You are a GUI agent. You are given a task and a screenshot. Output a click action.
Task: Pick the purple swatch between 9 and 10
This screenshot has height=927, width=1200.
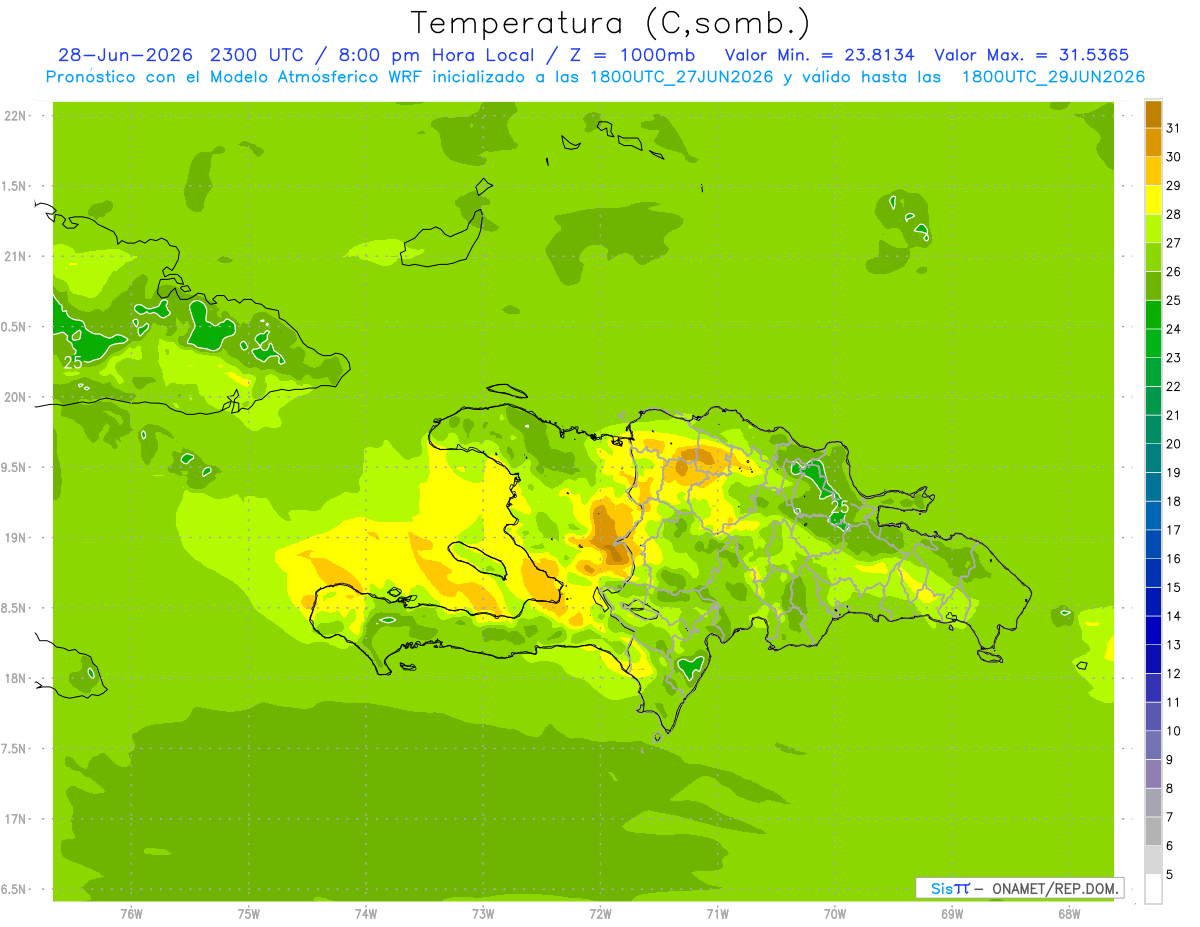pyautogui.click(x=1153, y=746)
